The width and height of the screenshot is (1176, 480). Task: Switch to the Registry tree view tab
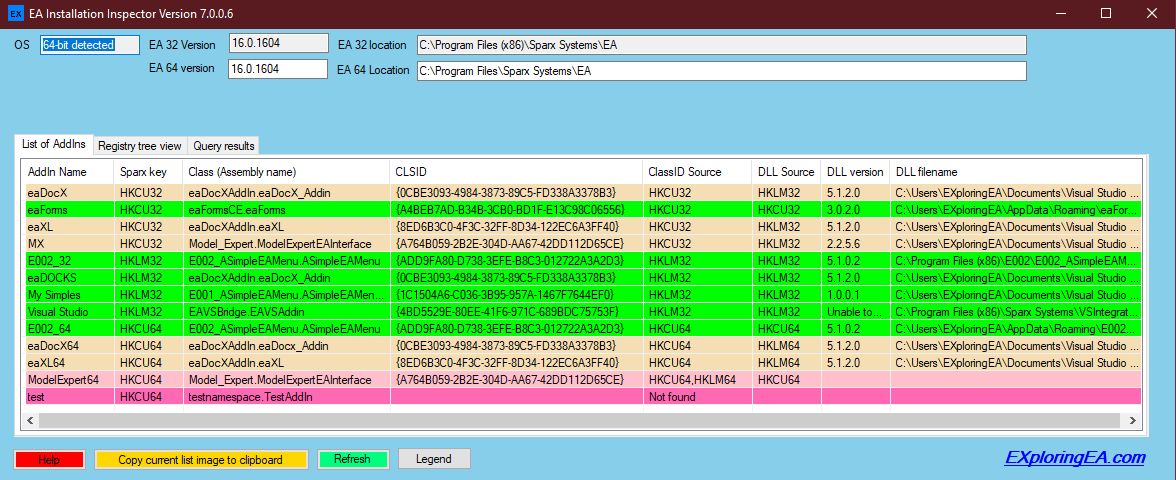point(139,146)
